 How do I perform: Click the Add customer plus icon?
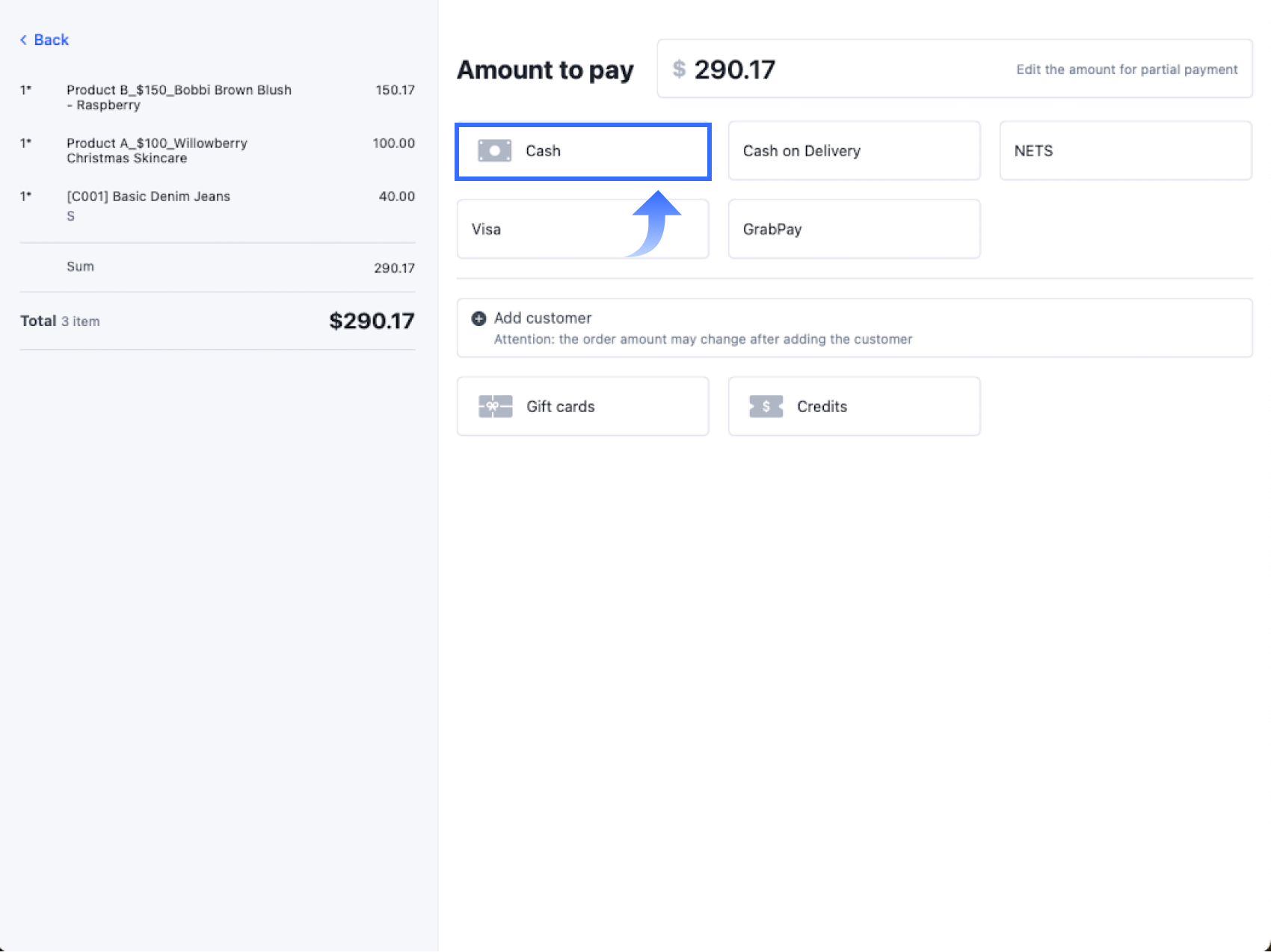tap(478, 319)
